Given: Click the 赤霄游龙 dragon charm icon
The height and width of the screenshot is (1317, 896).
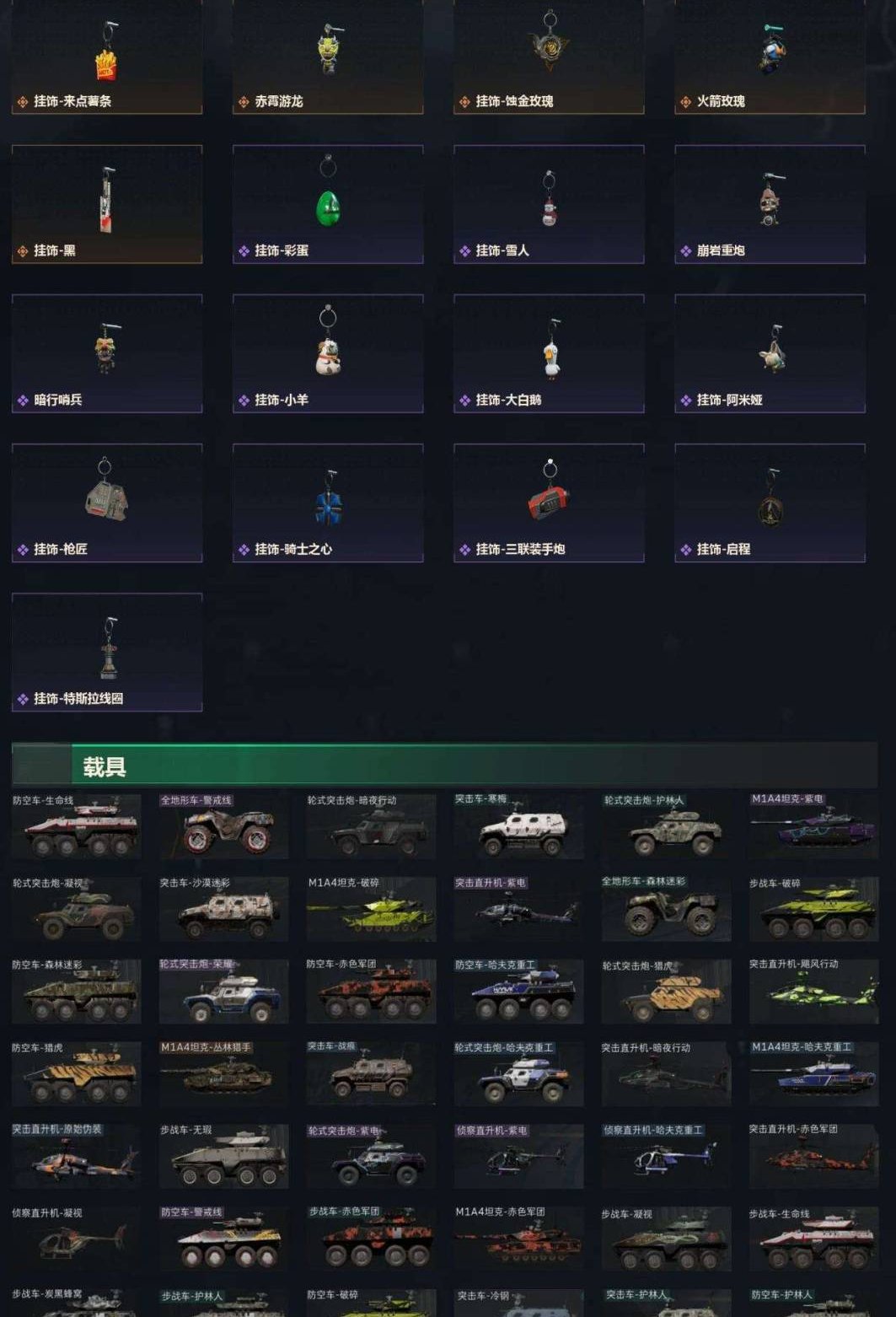Looking at the screenshot, I should tap(328, 48).
